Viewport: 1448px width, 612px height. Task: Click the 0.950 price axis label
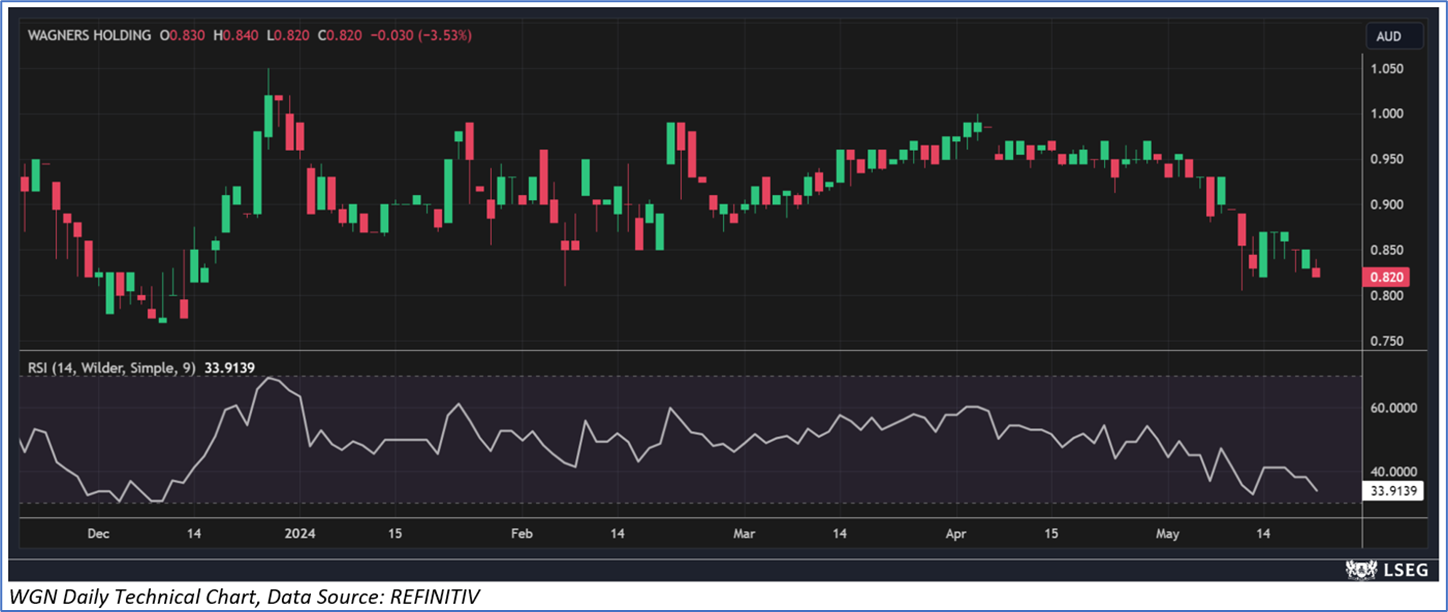click(x=1387, y=159)
